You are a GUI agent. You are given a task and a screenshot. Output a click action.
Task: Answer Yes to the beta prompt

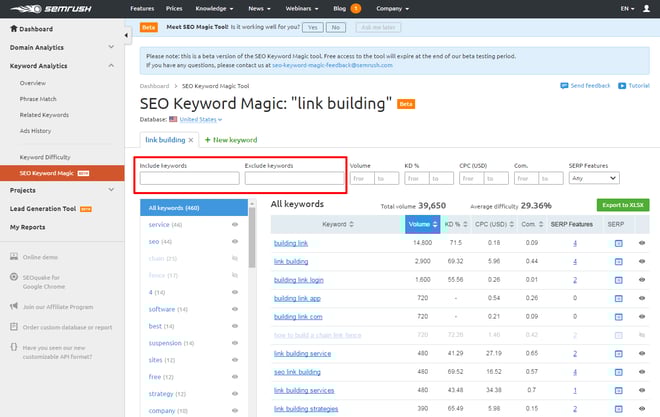(x=313, y=27)
